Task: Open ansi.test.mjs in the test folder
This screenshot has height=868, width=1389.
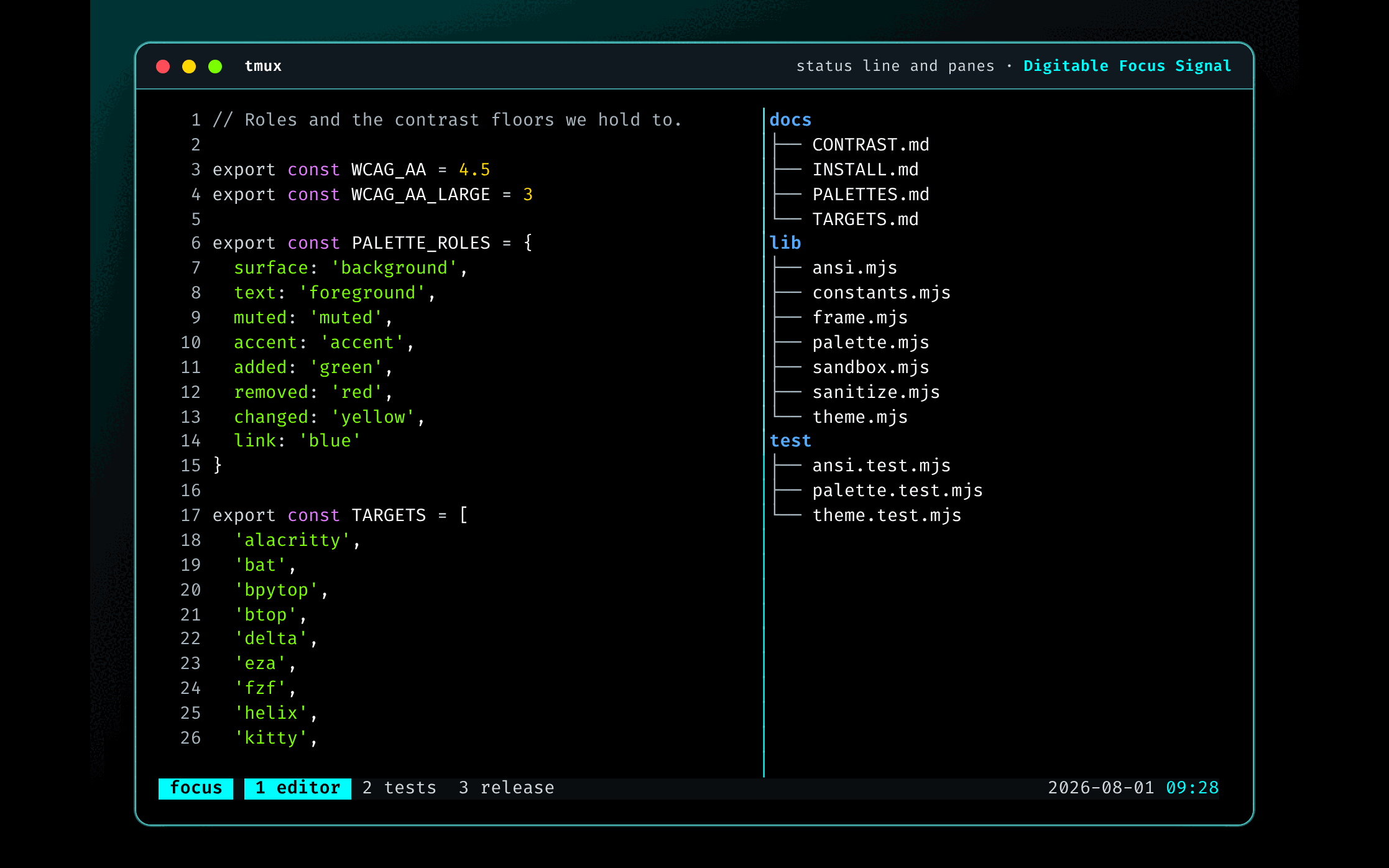Action: pyautogui.click(x=882, y=465)
